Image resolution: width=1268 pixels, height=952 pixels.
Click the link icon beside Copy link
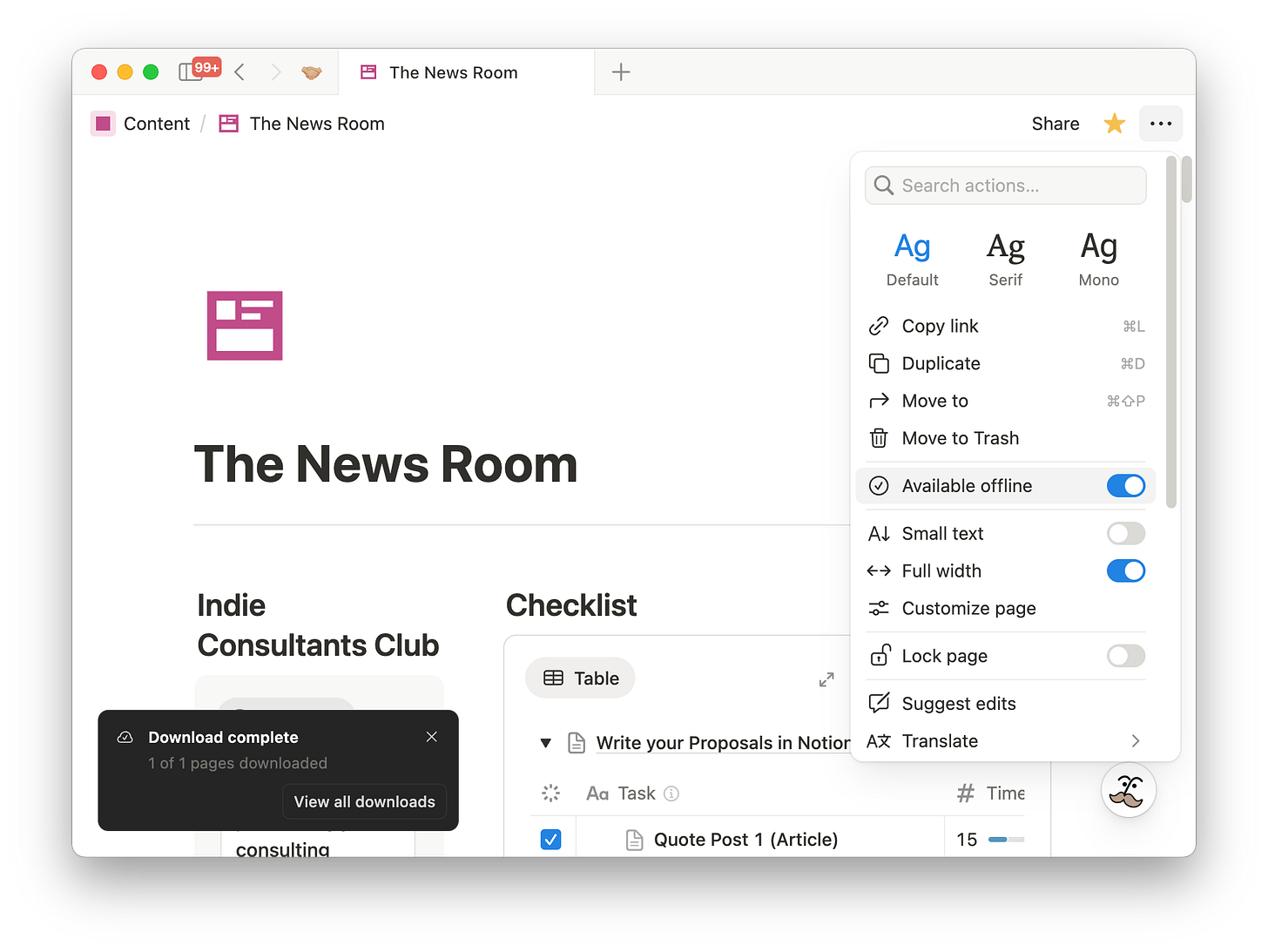coord(879,326)
